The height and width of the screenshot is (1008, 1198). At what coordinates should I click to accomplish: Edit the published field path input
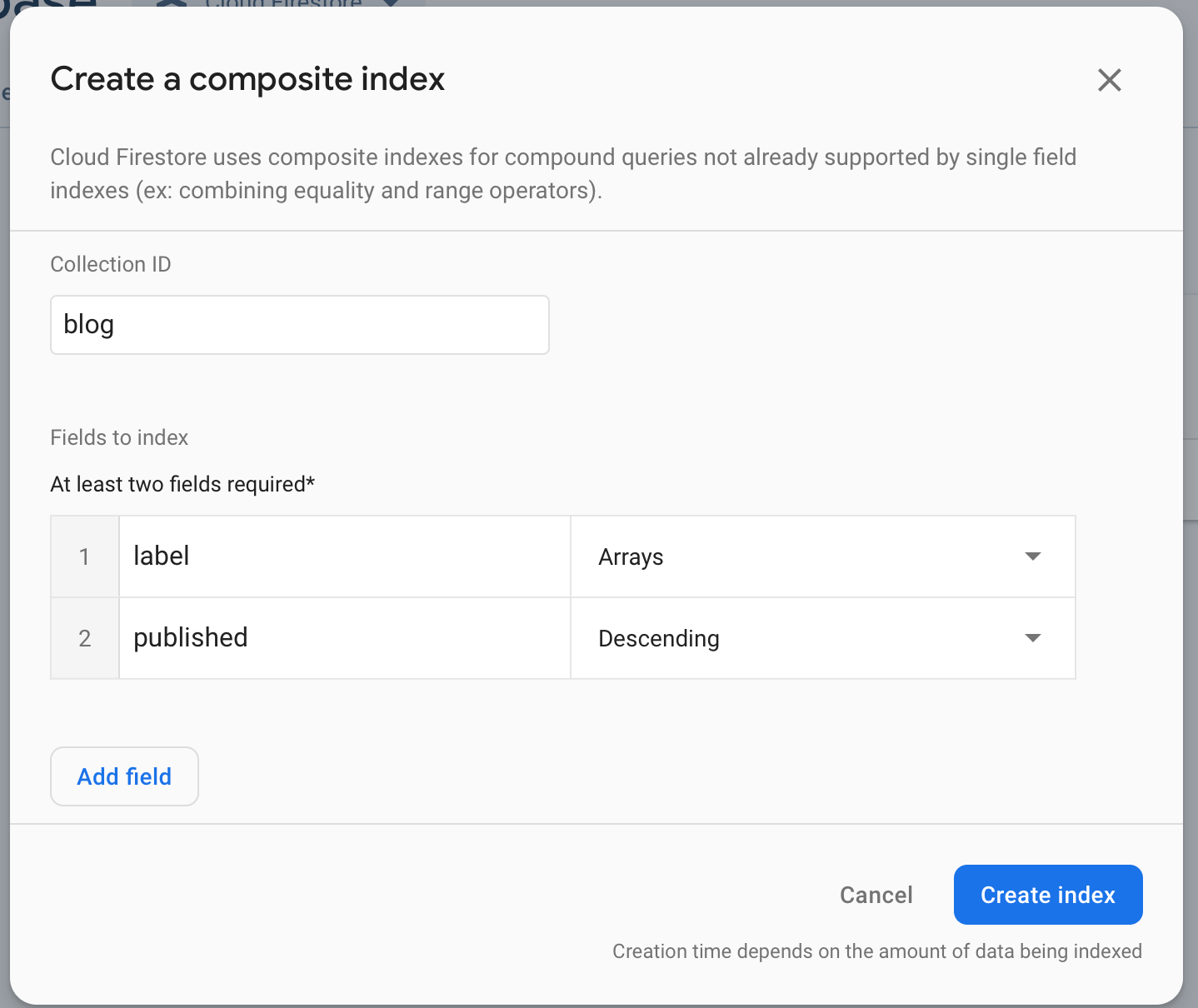tap(345, 638)
